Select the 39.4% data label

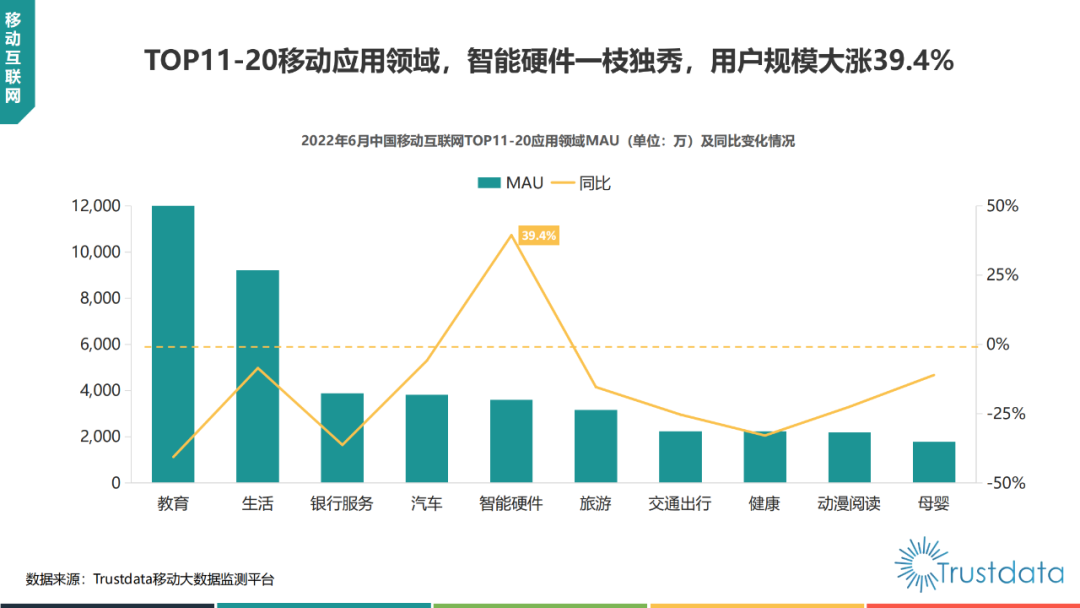point(539,236)
